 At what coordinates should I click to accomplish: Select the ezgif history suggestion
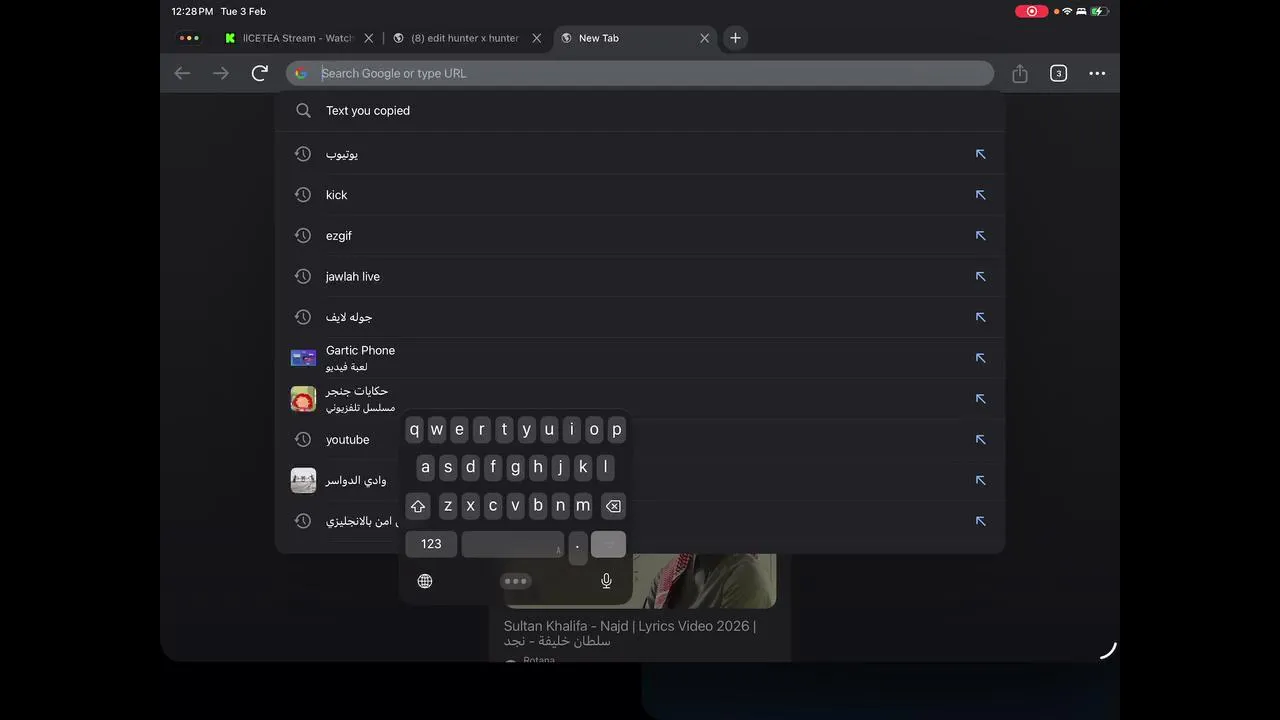pyautogui.click(x=640, y=236)
